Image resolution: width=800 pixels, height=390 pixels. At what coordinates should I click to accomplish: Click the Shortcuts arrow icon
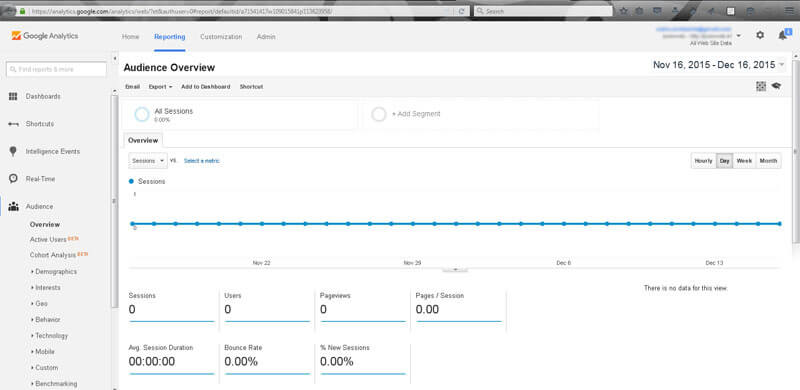[13, 124]
